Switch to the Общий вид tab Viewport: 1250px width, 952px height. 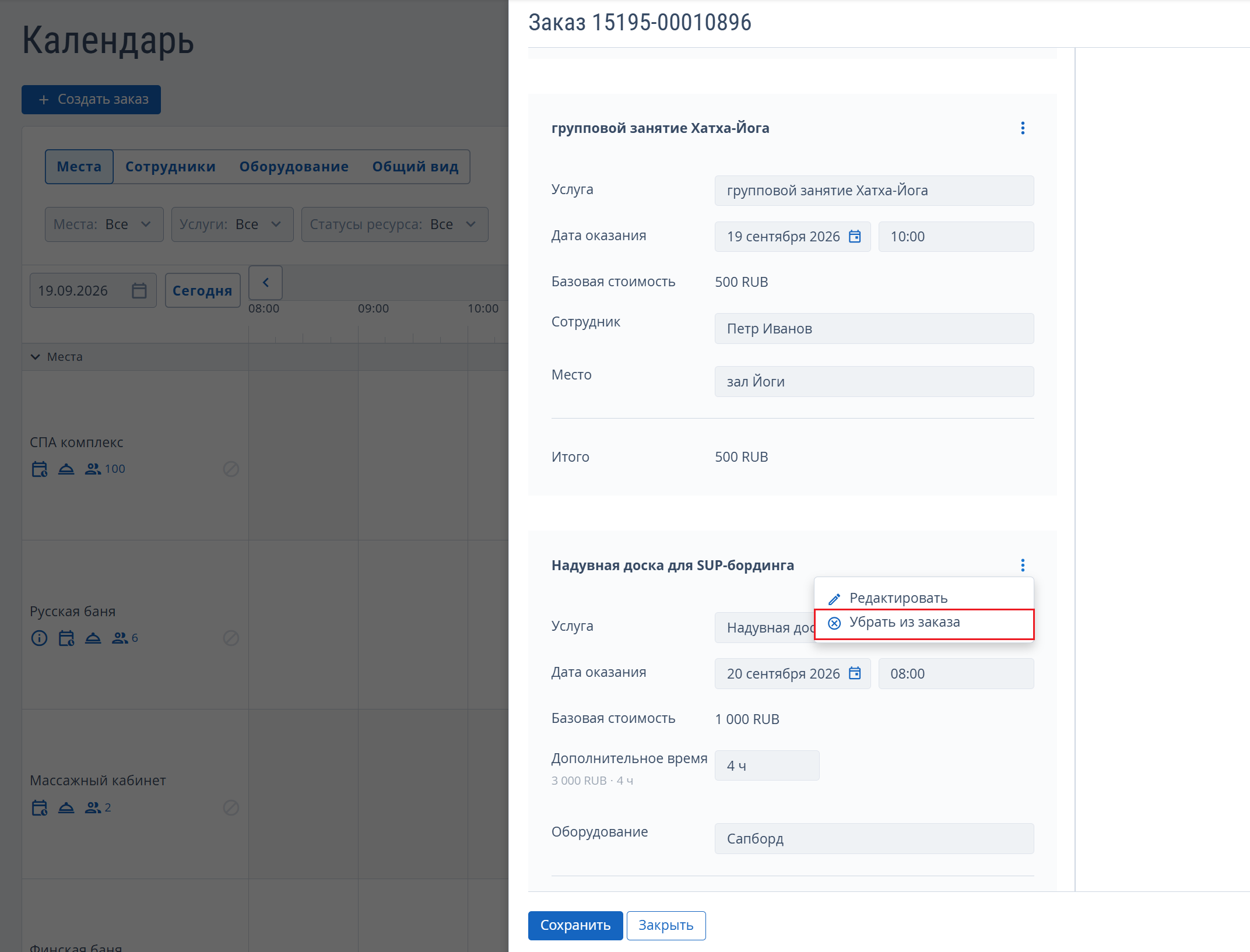click(415, 167)
